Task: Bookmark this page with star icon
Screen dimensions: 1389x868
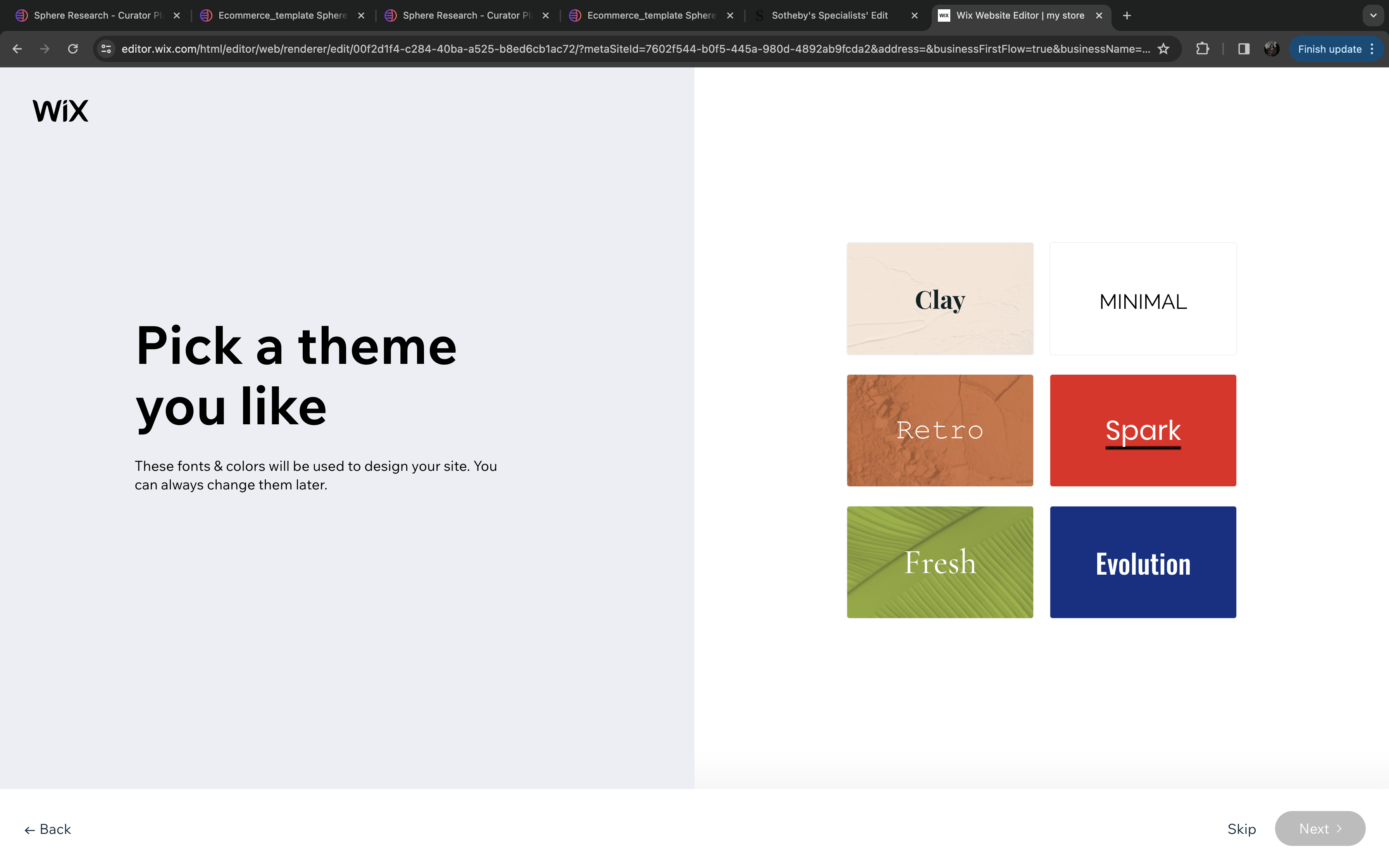Action: pyautogui.click(x=1163, y=49)
